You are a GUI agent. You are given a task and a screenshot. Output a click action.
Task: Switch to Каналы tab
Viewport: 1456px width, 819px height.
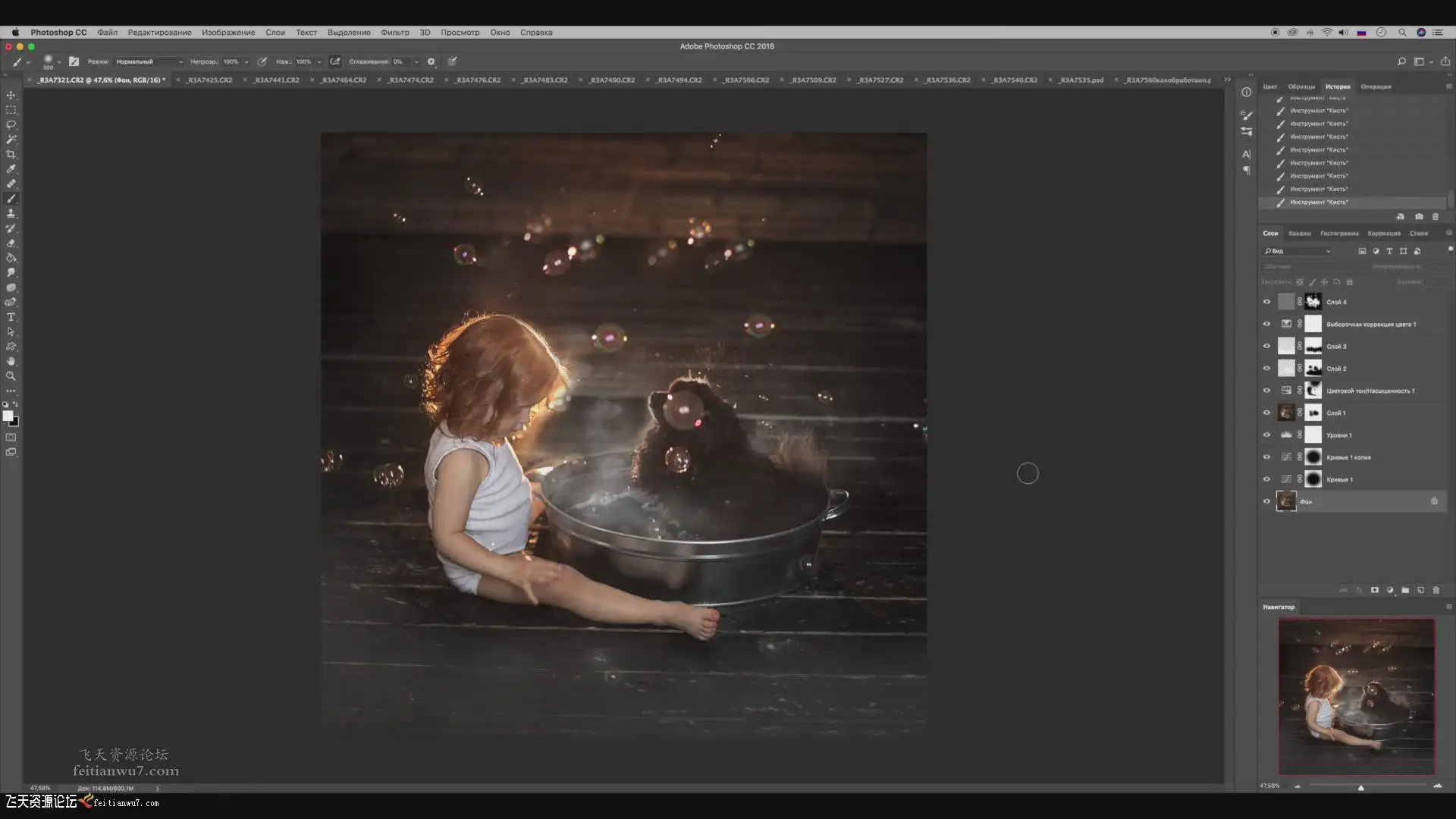coord(1299,234)
